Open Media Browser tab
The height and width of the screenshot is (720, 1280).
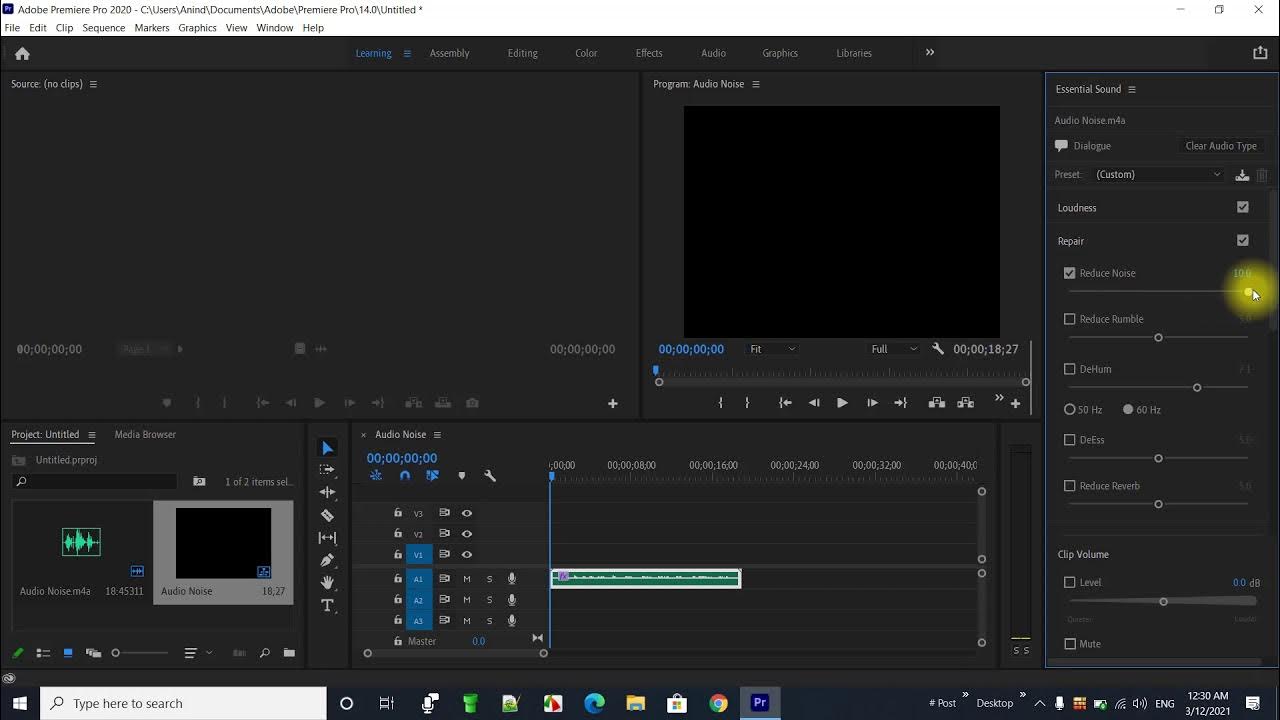click(x=145, y=435)
